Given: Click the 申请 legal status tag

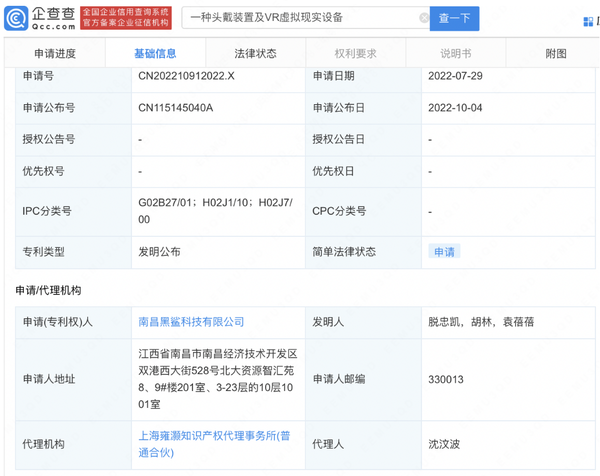Looking at the screenshot, I should [444, 251].
